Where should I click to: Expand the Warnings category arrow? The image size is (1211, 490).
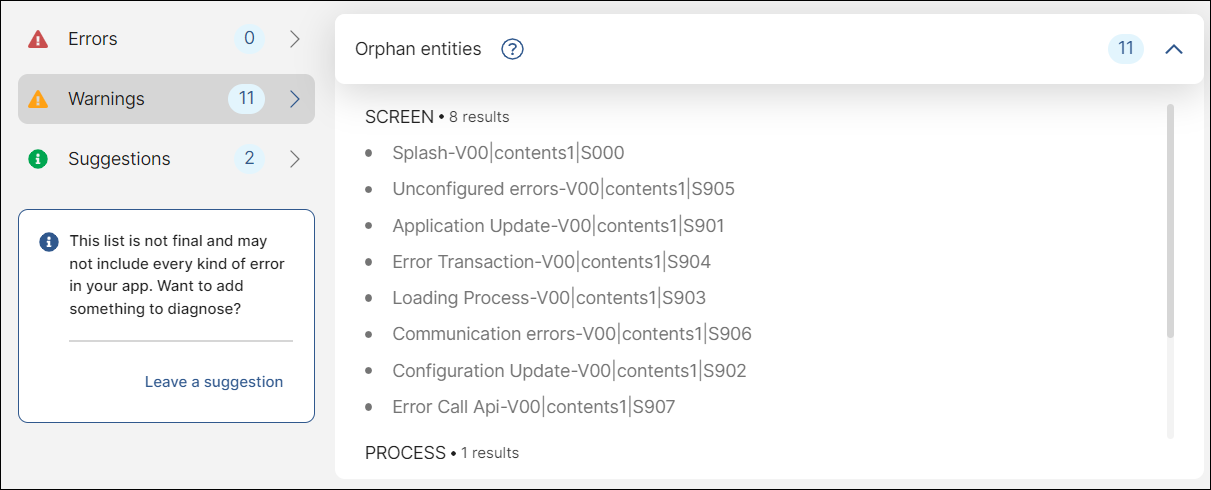point(295,99)
